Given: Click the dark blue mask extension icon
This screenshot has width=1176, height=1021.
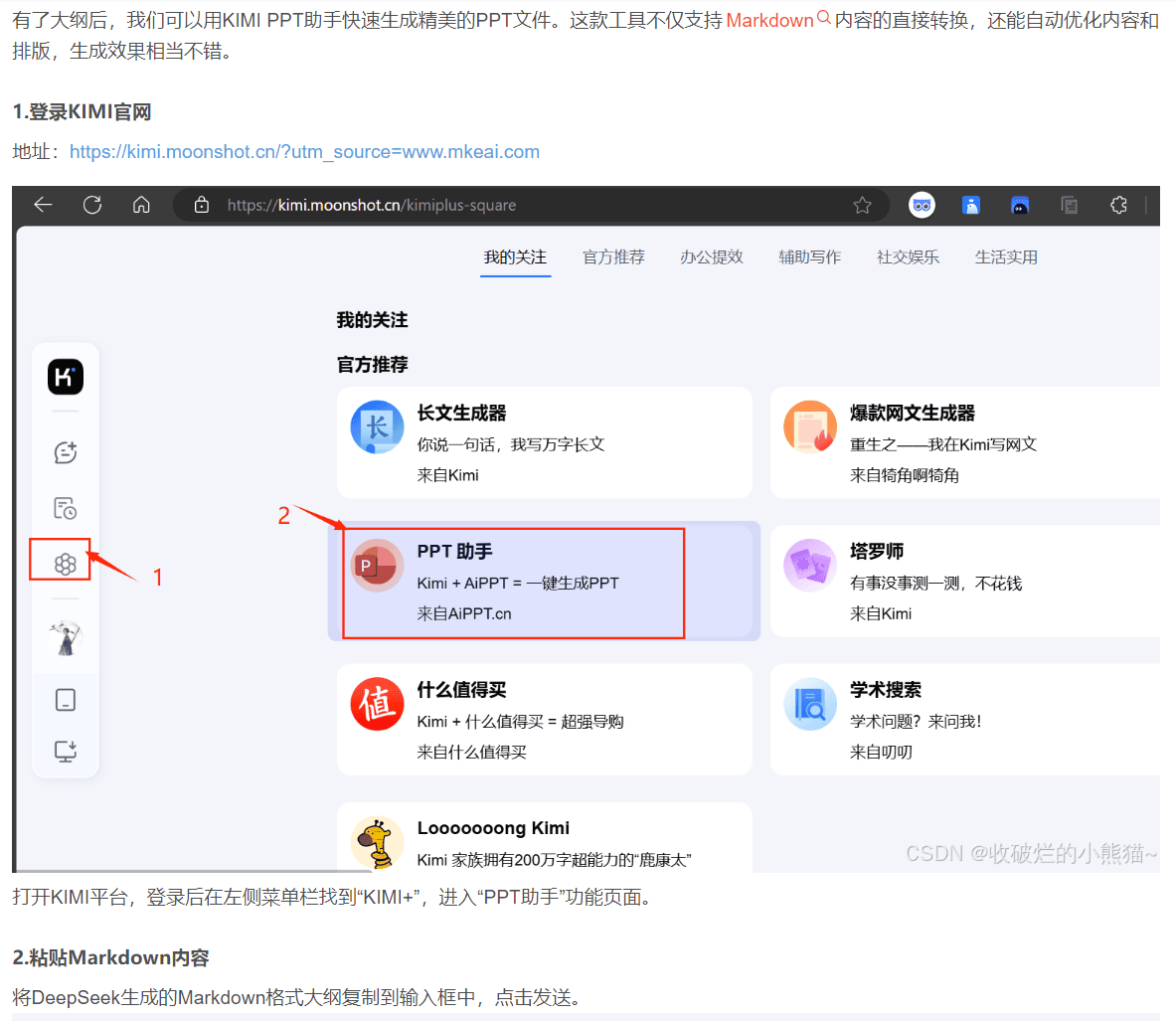Looking at the screenshot, I should [1020, 205].
